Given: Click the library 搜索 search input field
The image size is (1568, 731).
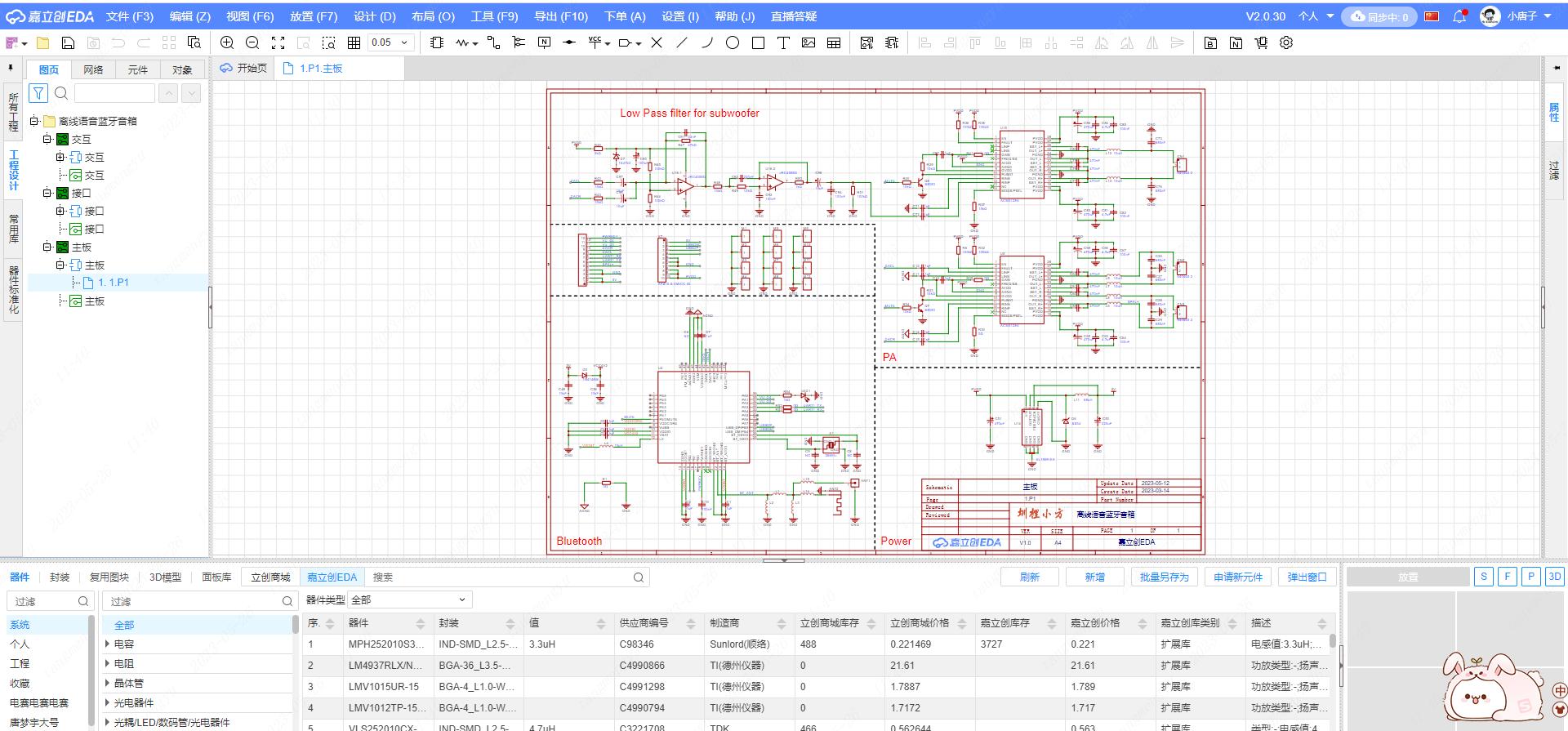Looking at the screenshot, I should 498,577.
